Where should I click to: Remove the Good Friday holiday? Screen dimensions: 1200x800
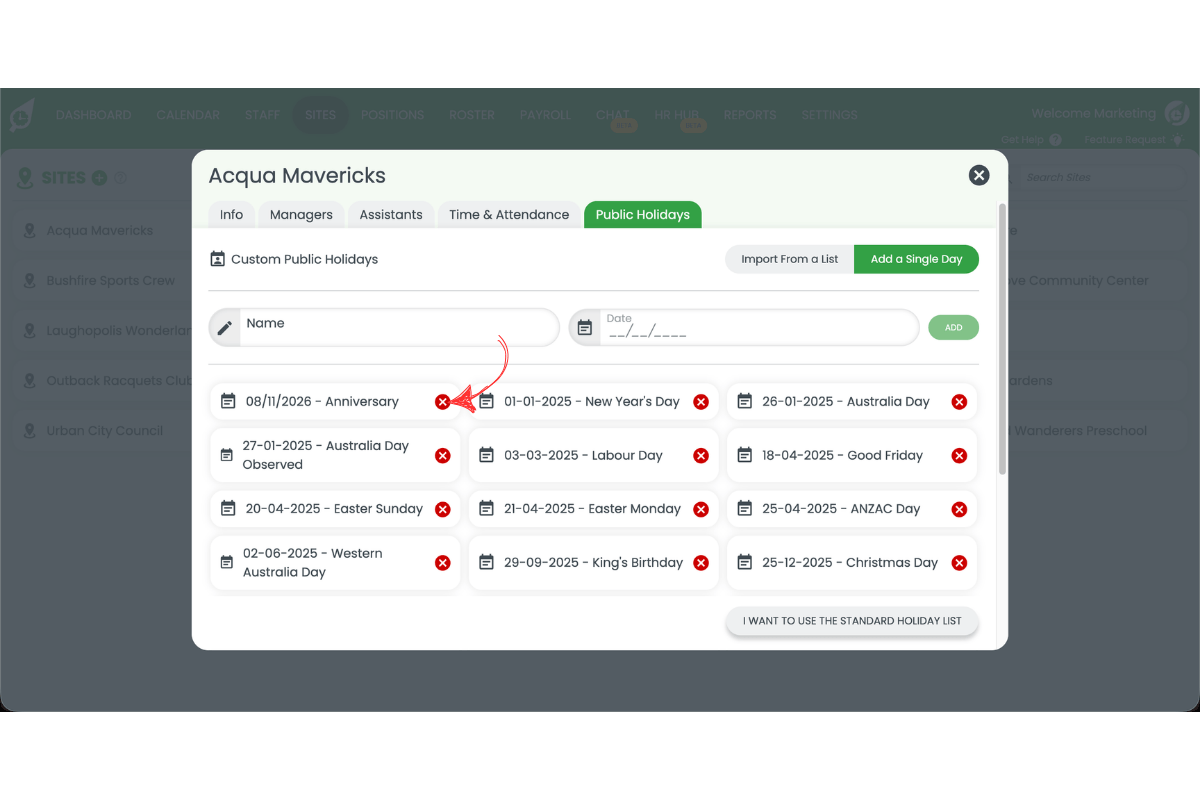959,456
